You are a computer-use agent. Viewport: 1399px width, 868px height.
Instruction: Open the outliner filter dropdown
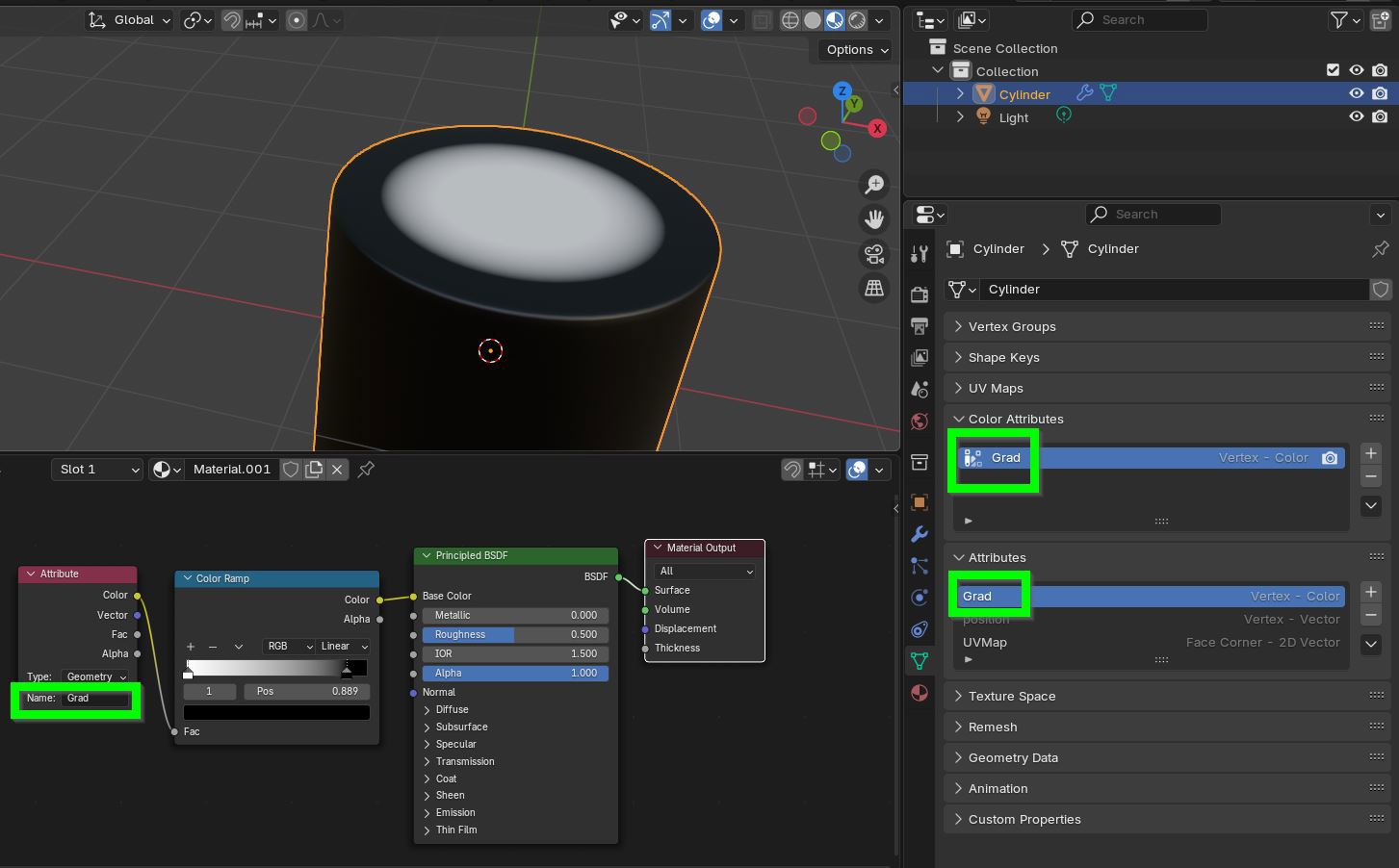[x=1345, y=20]
